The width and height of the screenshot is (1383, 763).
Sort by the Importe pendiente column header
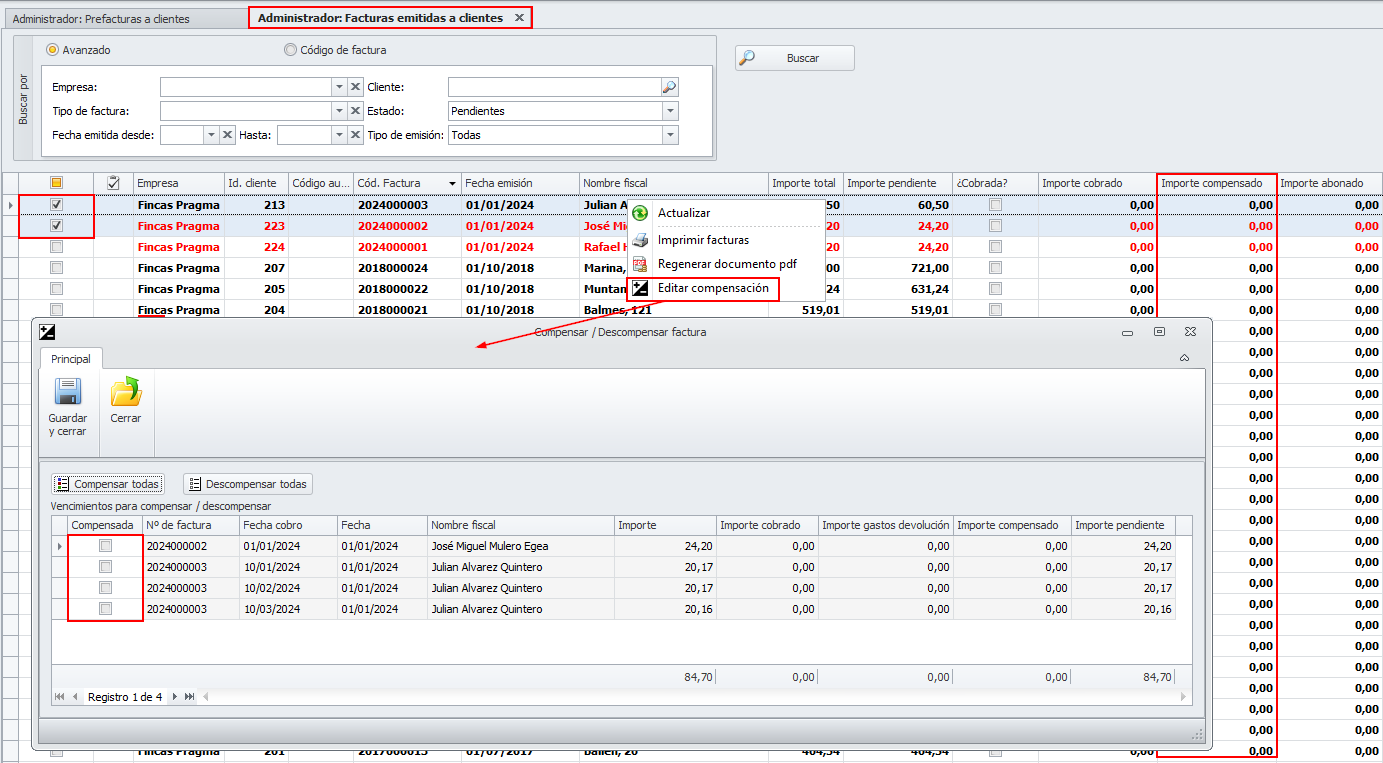(x=891, y=183)
